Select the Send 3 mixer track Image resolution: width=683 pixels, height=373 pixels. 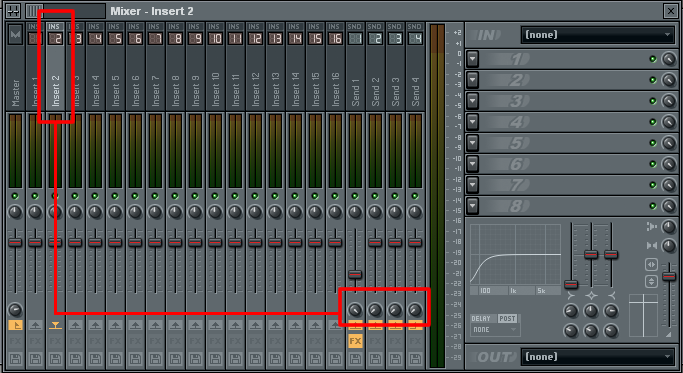click(395, 65)
